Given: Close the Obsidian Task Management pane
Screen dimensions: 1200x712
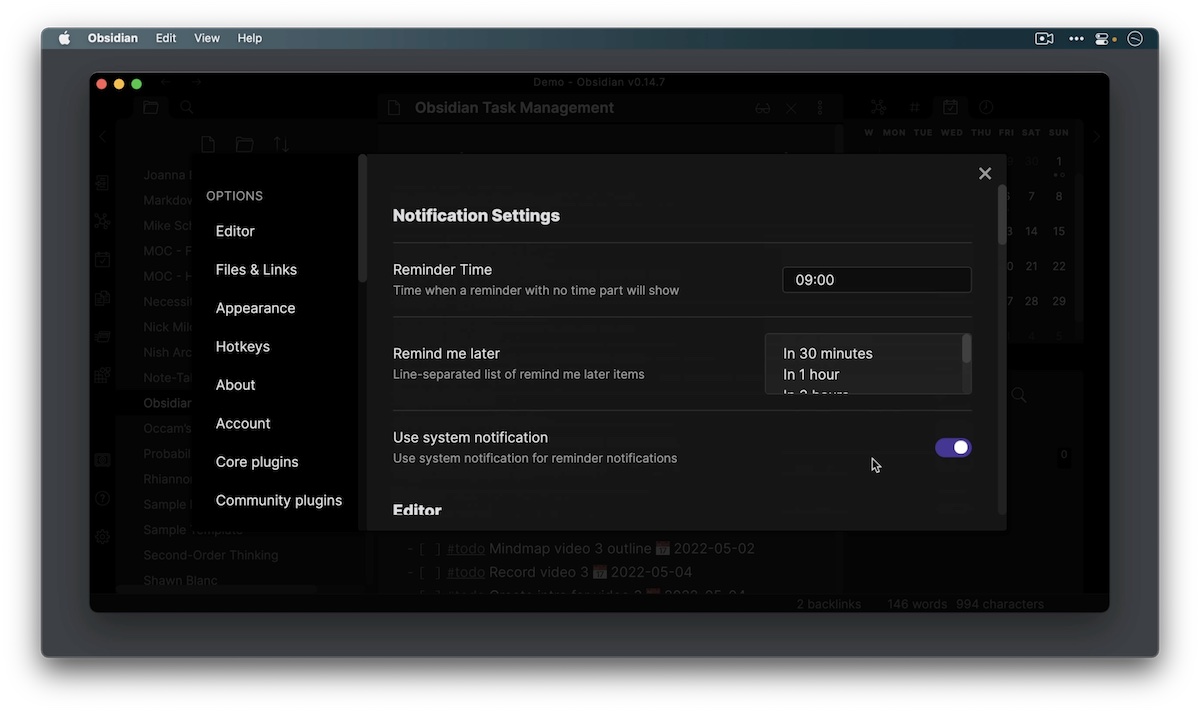Looking at the screenshot, I should click(x=791, y=108).
